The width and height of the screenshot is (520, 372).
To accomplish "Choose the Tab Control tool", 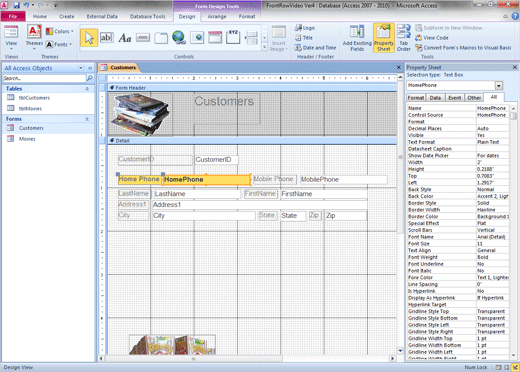I will tap(161, 38).
